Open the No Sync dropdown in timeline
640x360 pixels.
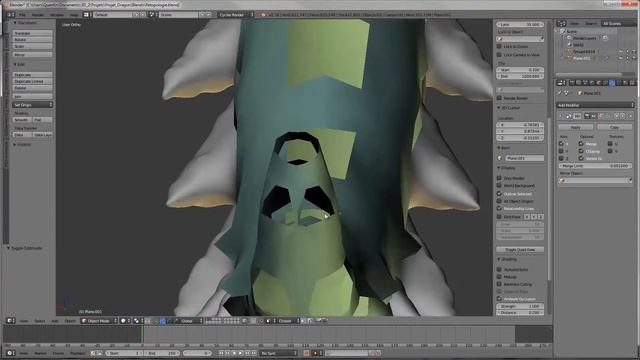pyautogui.click(x=279, y=353)
